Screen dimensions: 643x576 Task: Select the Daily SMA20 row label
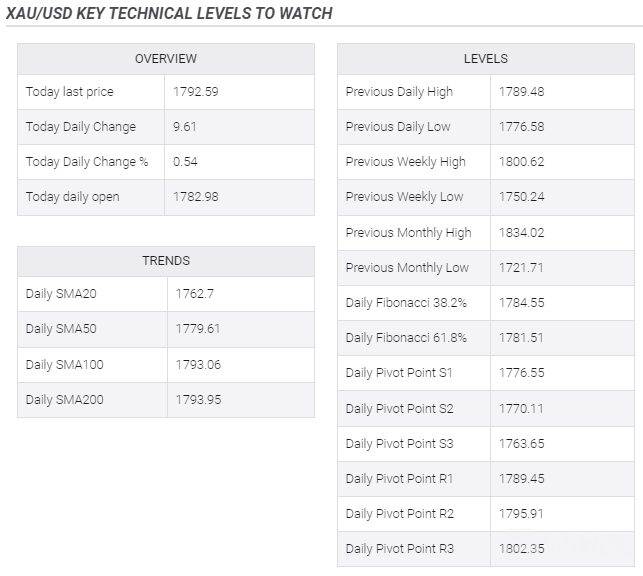61,294
